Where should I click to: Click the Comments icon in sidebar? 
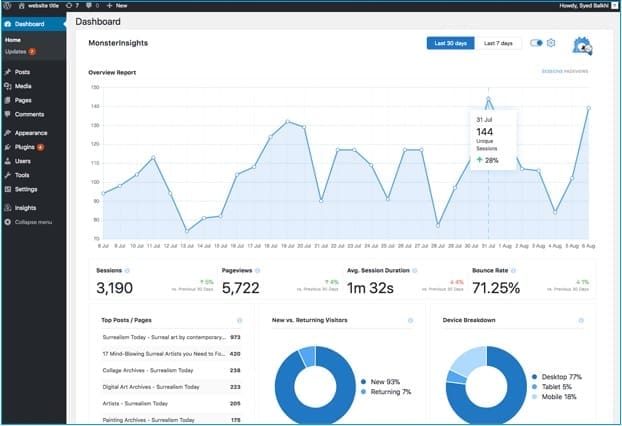pyautogui.click(x=8, y=114)
